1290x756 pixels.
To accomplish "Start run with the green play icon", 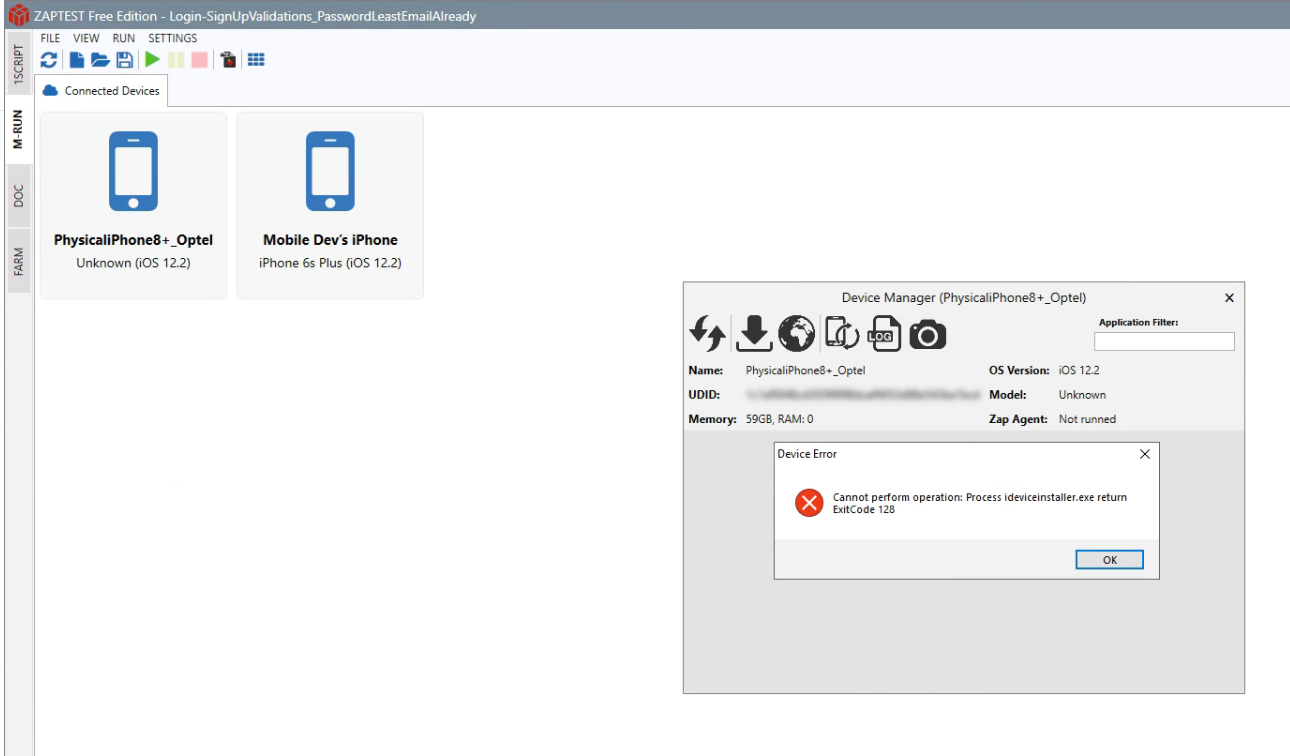I will (x=152, y=60).
